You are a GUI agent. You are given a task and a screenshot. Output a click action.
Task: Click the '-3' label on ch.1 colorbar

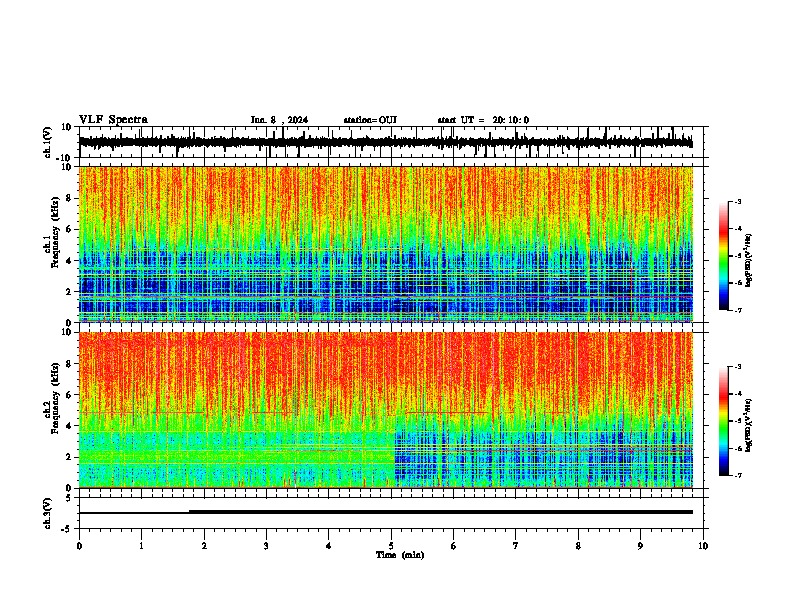[737, 202]
